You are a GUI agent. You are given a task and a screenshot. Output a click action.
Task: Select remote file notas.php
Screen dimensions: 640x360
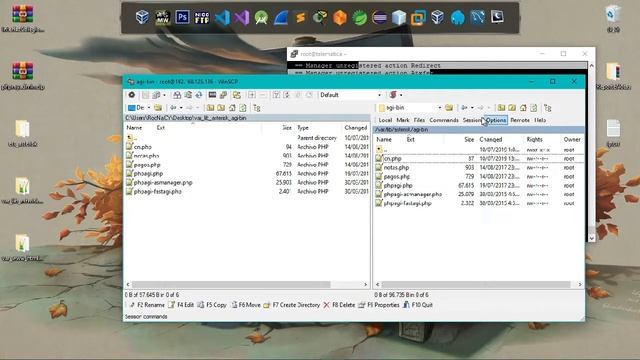[x=396, y=167]
